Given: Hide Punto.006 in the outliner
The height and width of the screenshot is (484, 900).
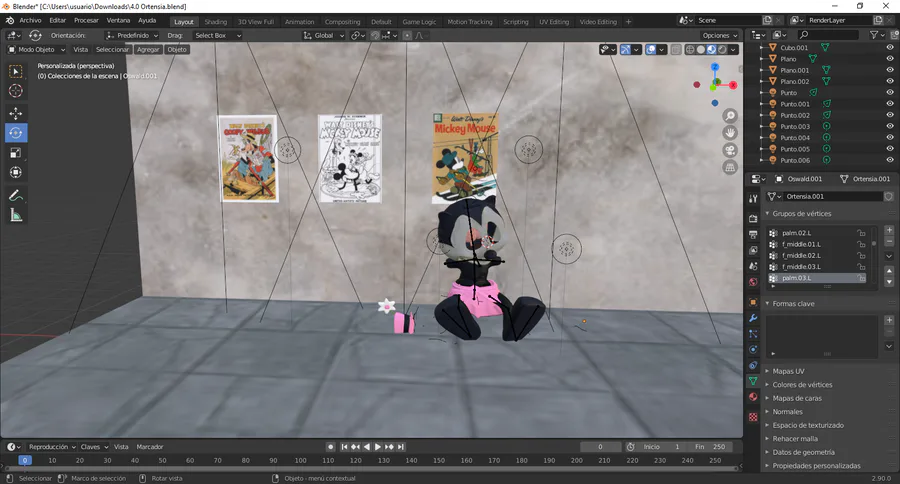Looking at the screenshot, I should [x=890, y=160].
